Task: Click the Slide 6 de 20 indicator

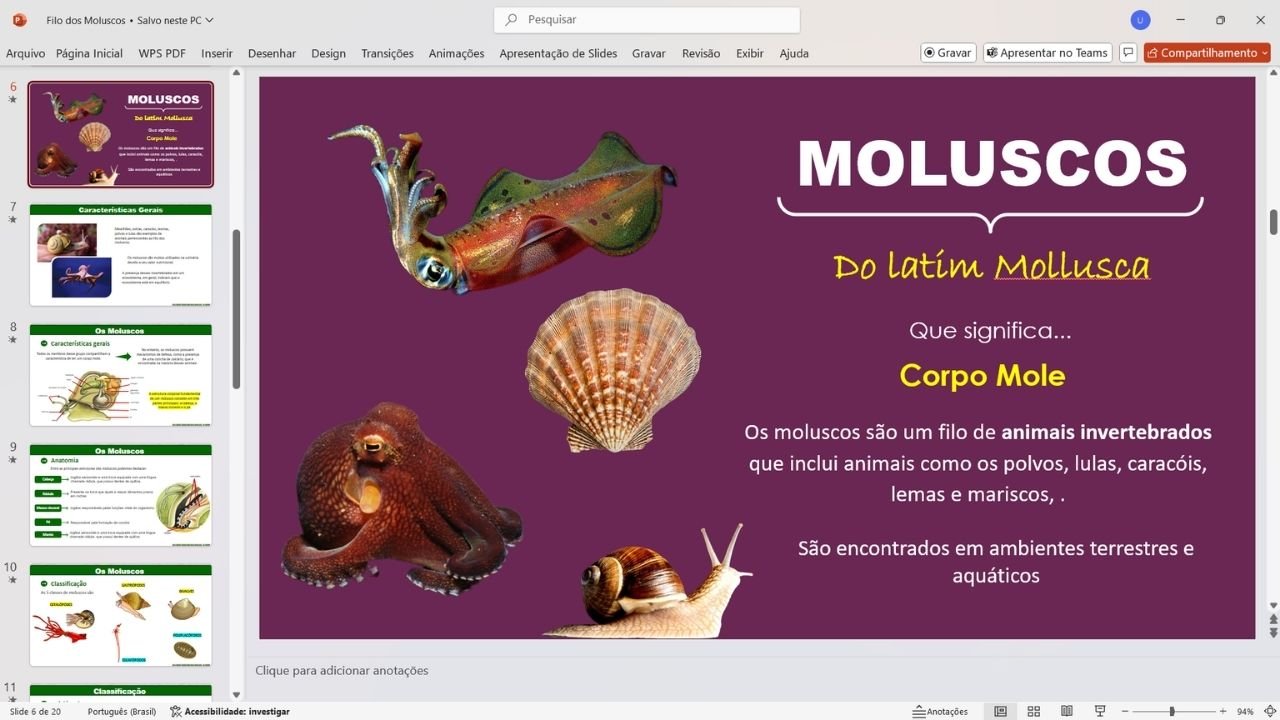Action: [x=35, y=711]
